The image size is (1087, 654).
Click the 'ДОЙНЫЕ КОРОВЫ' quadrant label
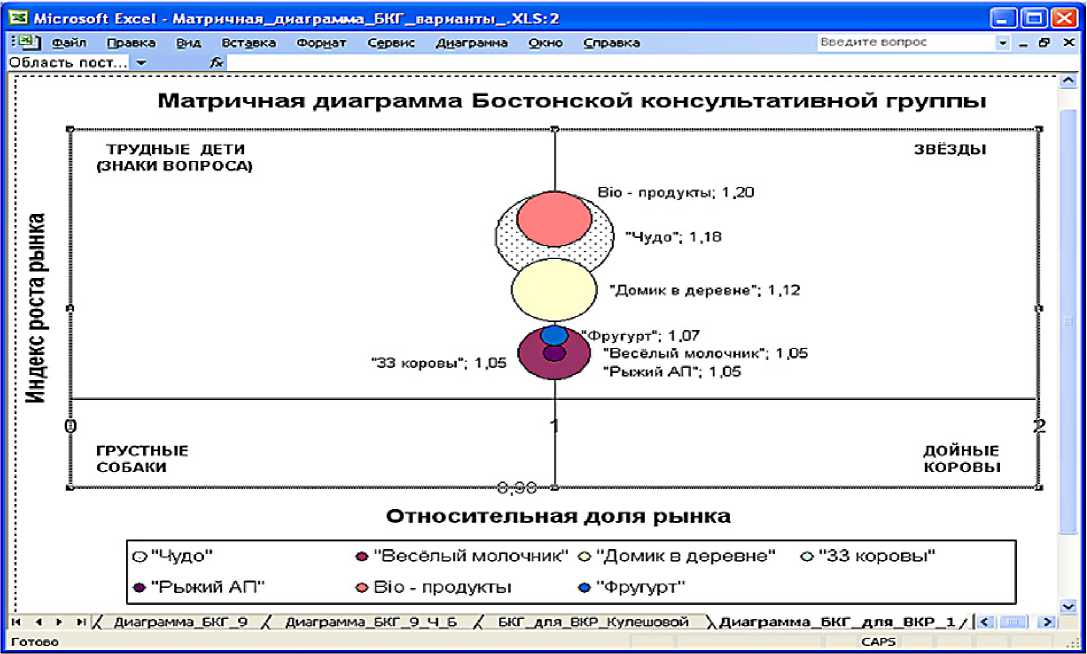(x=962, y=458)
